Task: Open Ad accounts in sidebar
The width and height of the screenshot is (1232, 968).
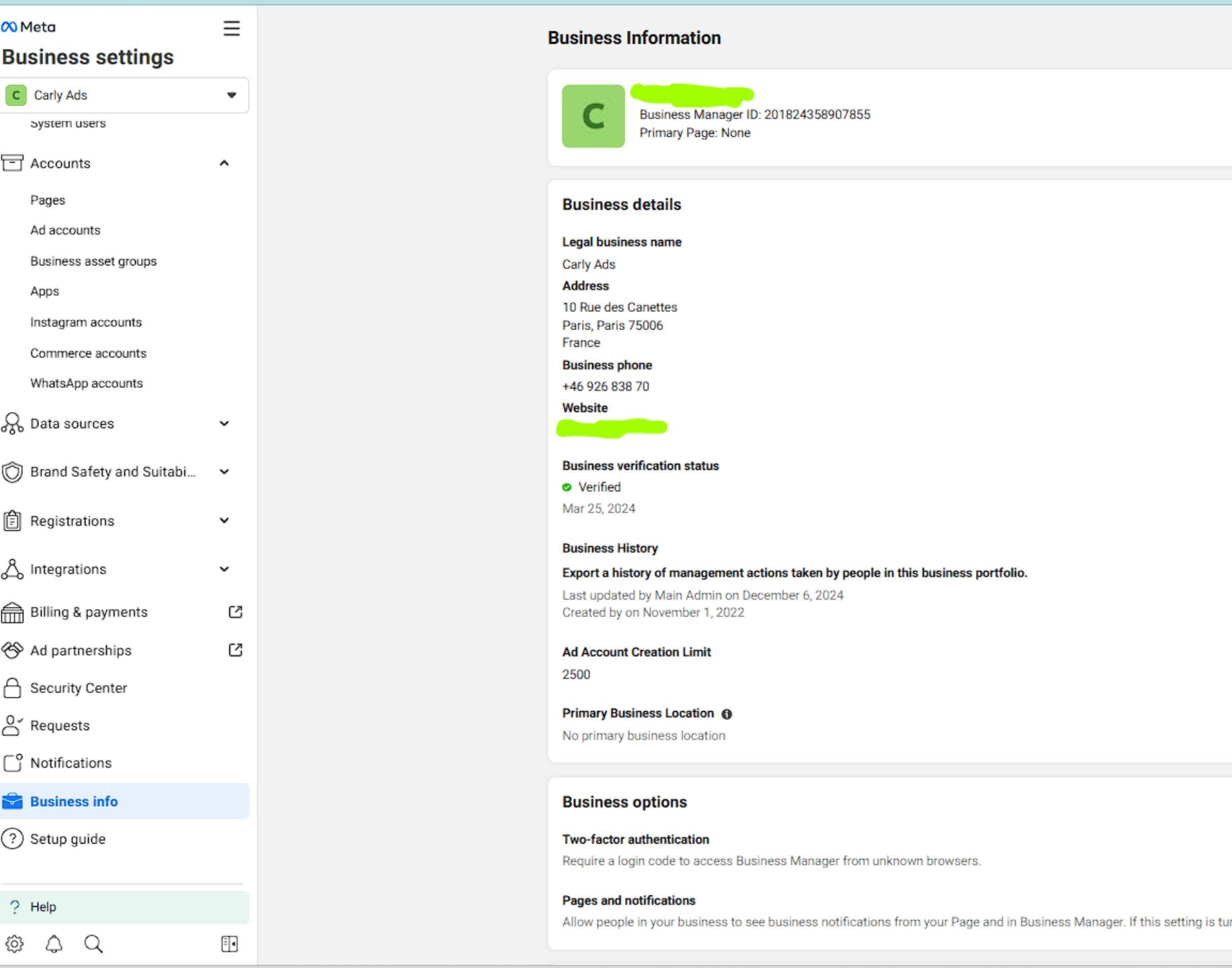Action: pyautogui.click(x=65, y=230)
